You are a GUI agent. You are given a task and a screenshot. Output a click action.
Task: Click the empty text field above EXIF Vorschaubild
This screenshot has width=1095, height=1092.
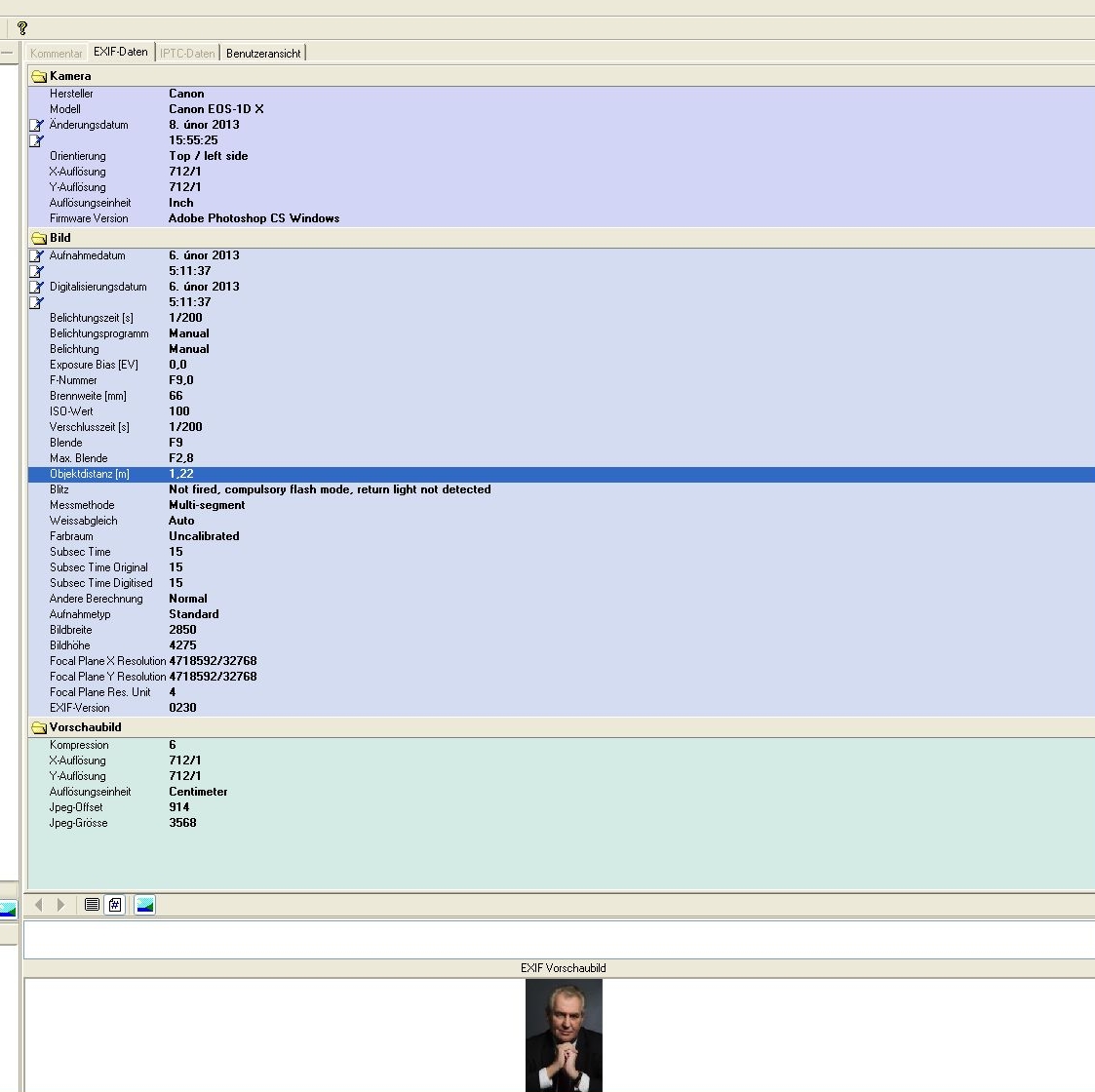click(x=556, y=940)
